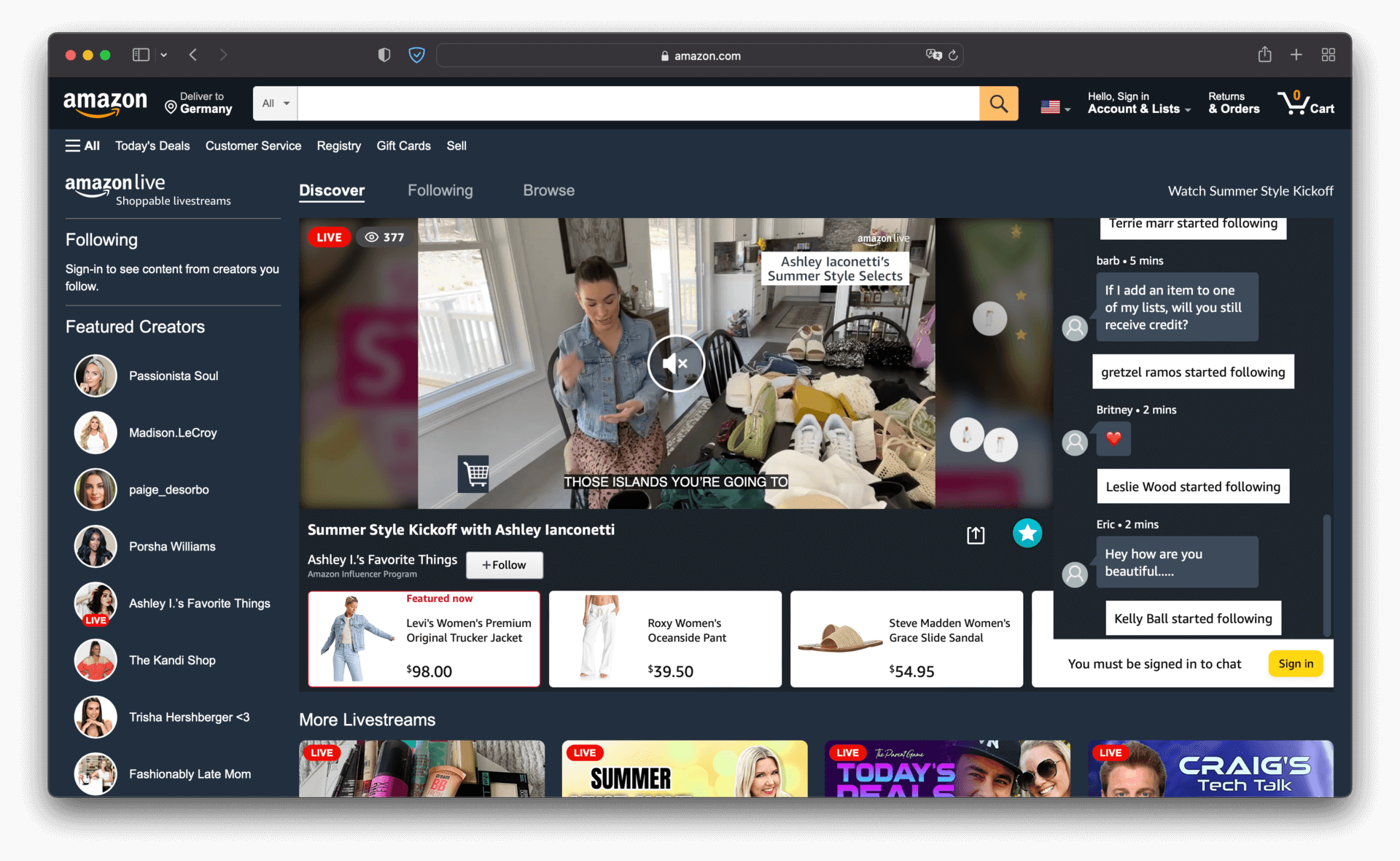Follow Ashley I.'s Favorite Things
This screenshot has width=1400, height=861.
(x=504, y=565)
